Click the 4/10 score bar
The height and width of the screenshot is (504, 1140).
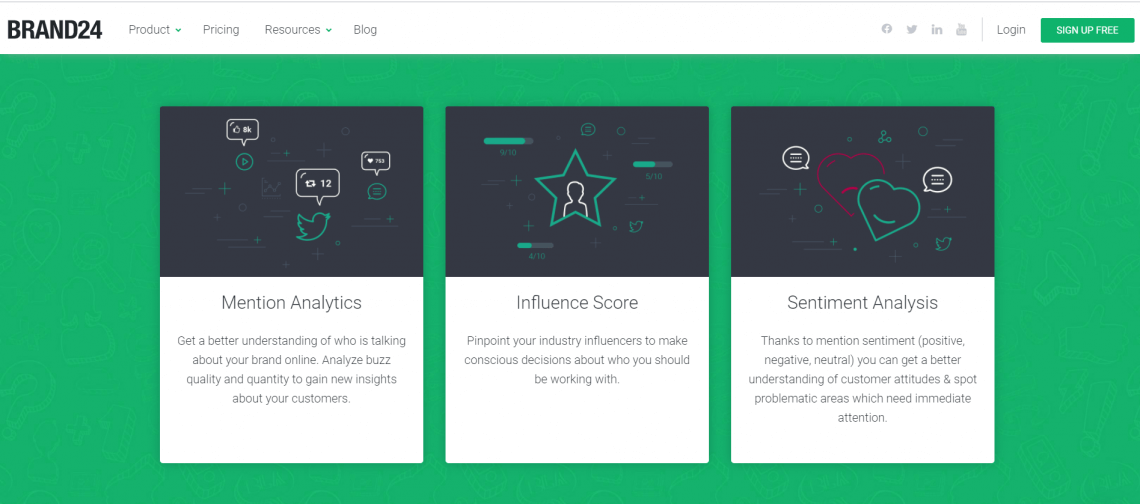(x=535, y=245)
